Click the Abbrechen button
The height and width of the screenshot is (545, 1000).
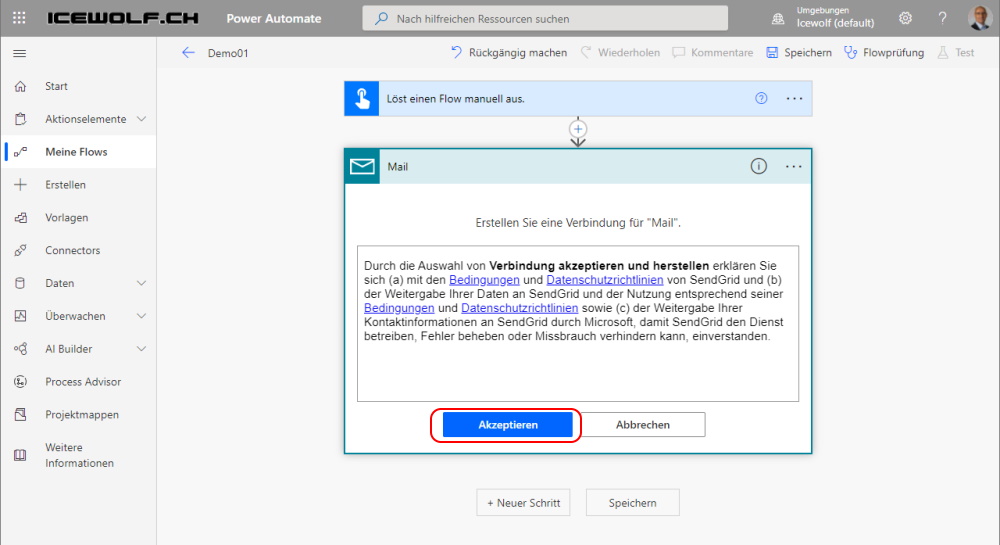coord(642,425)
